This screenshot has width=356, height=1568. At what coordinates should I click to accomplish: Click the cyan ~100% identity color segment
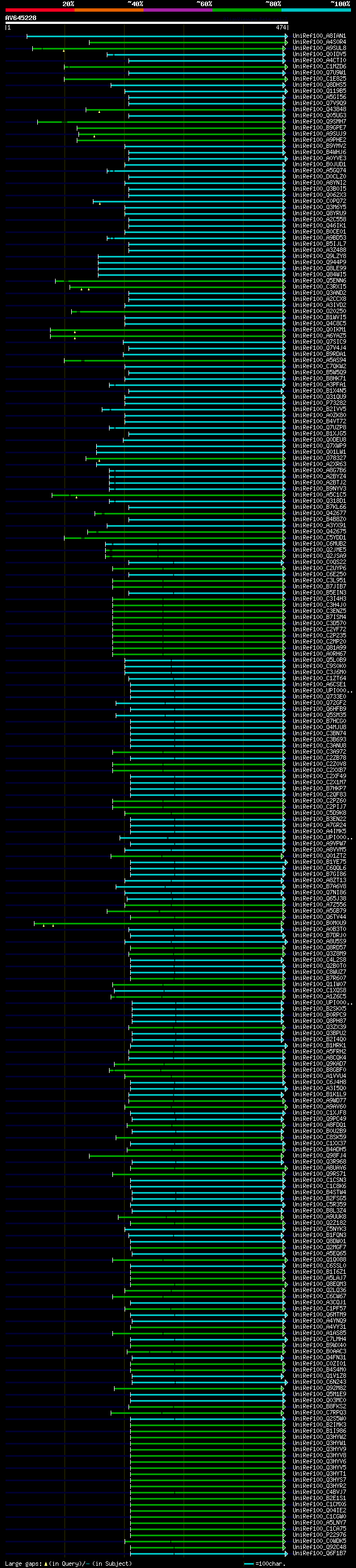click(316, 10)
